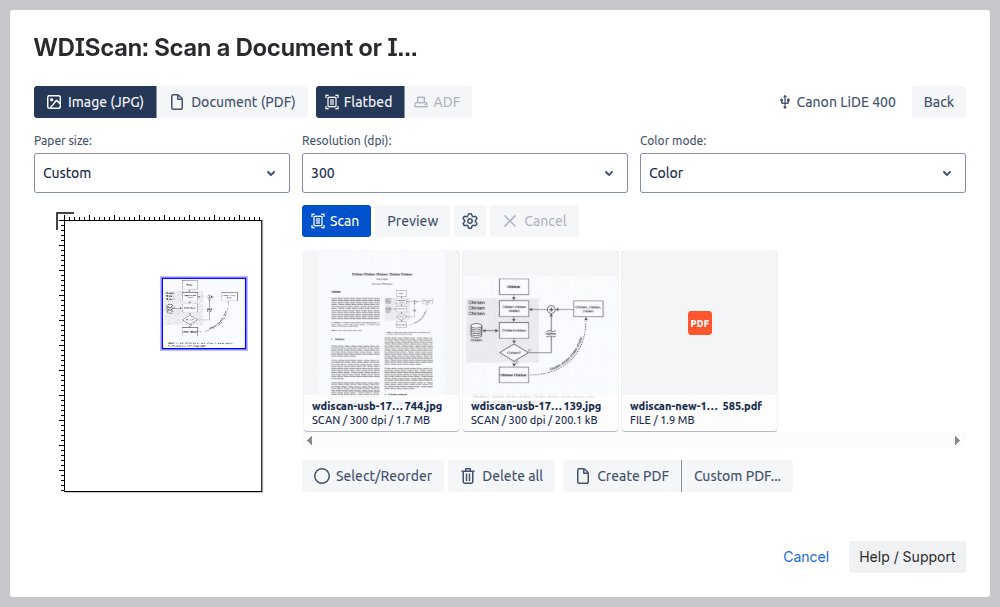
Task: Open Help / Support
Action: [x=907, y=557]
